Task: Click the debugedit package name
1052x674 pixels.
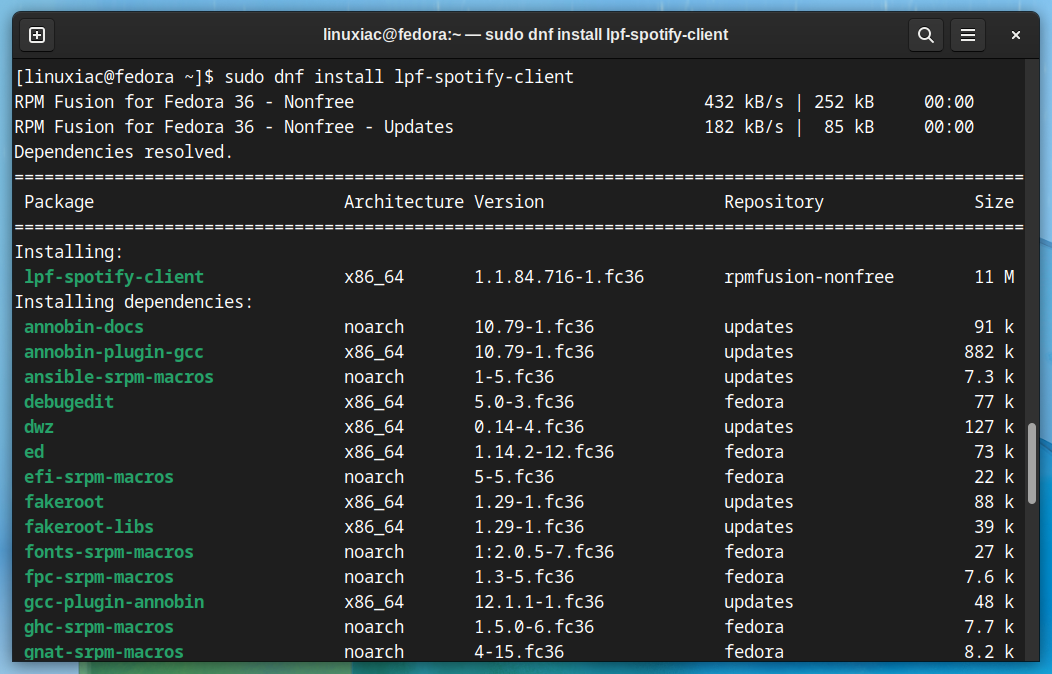Action: (x=69, y=402)
